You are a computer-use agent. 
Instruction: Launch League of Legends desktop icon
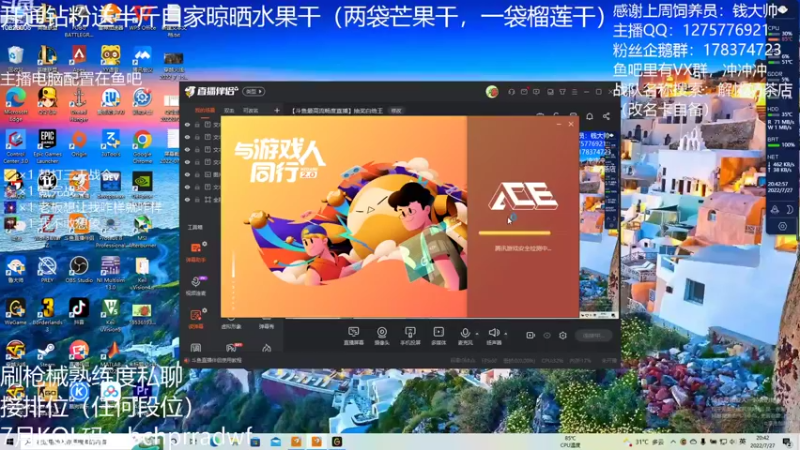tap(47, 59)
